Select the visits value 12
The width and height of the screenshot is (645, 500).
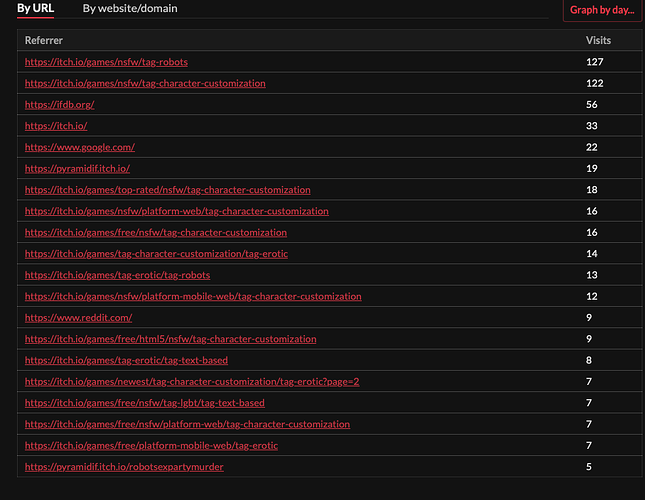tap(592, 296)
